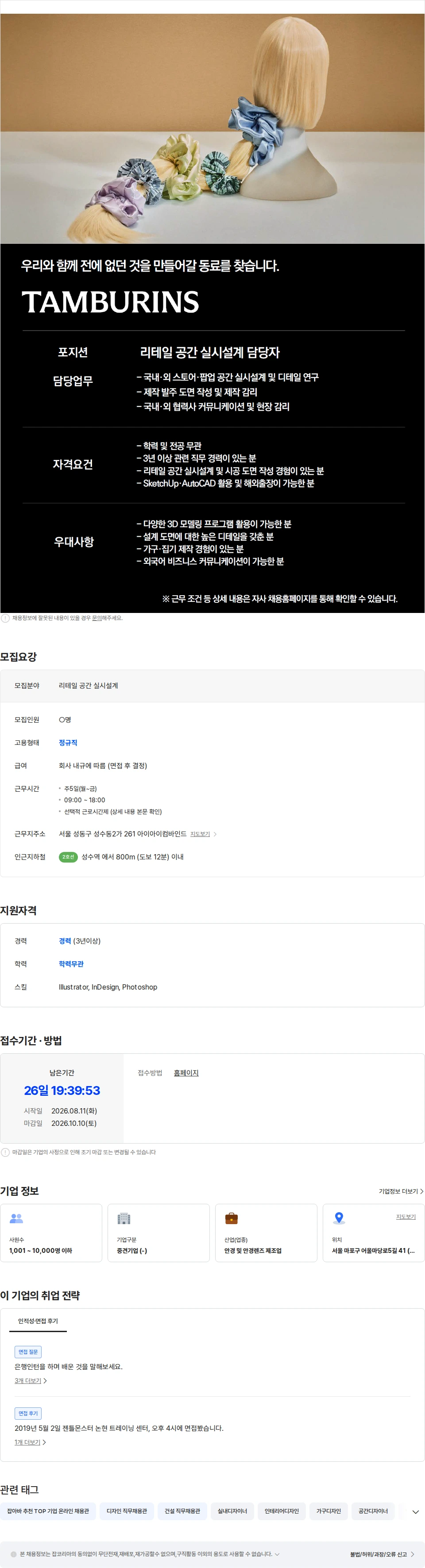This screenshot has height=1568, width=425.
Task: Click the 디자인 직무채용관 tag
Action: pos(127,1511)
